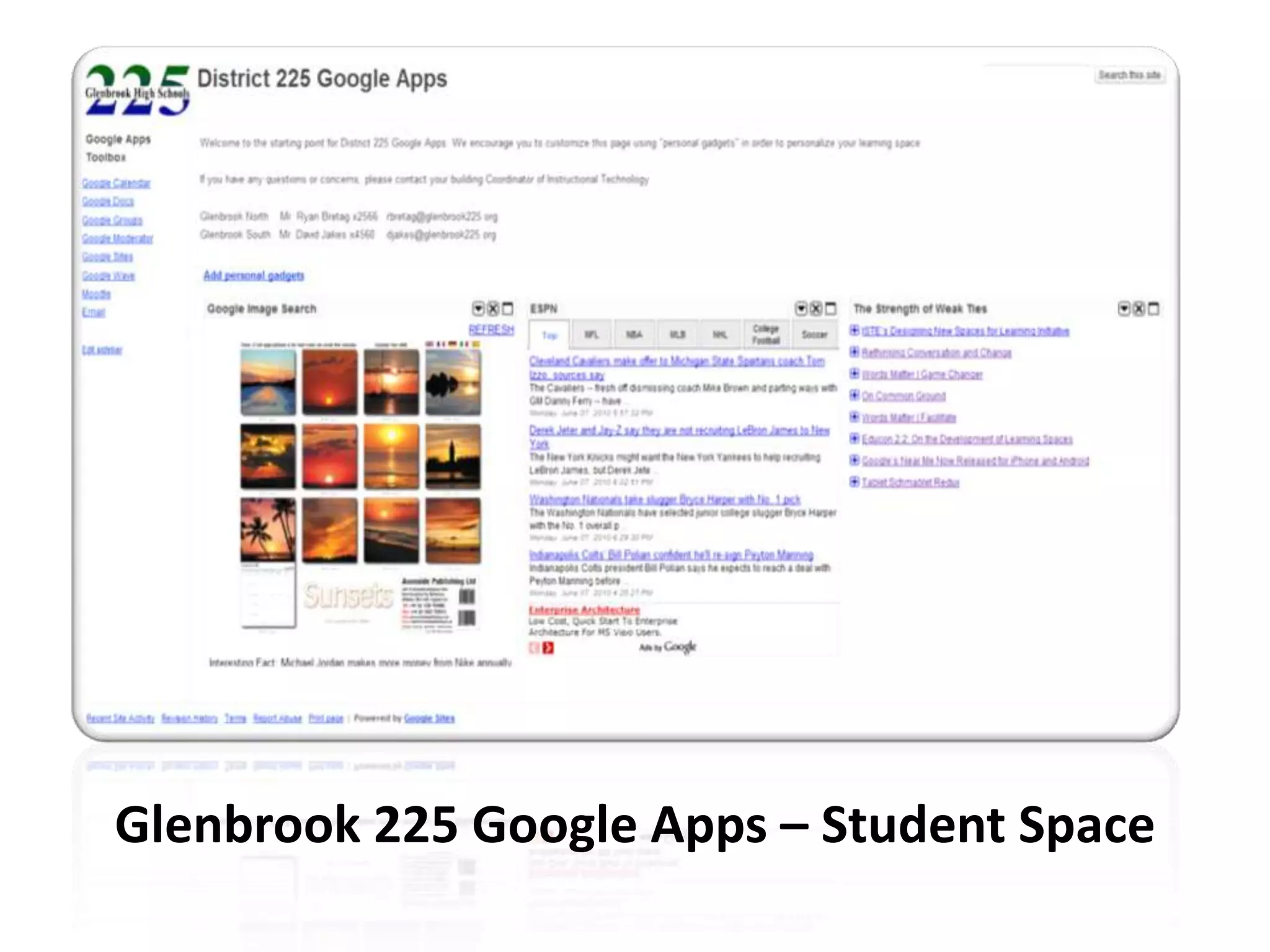Open On Common Ground post link
Viewport: 1270px width, 952px height.
pyautogui.click(x=904, y=396)
